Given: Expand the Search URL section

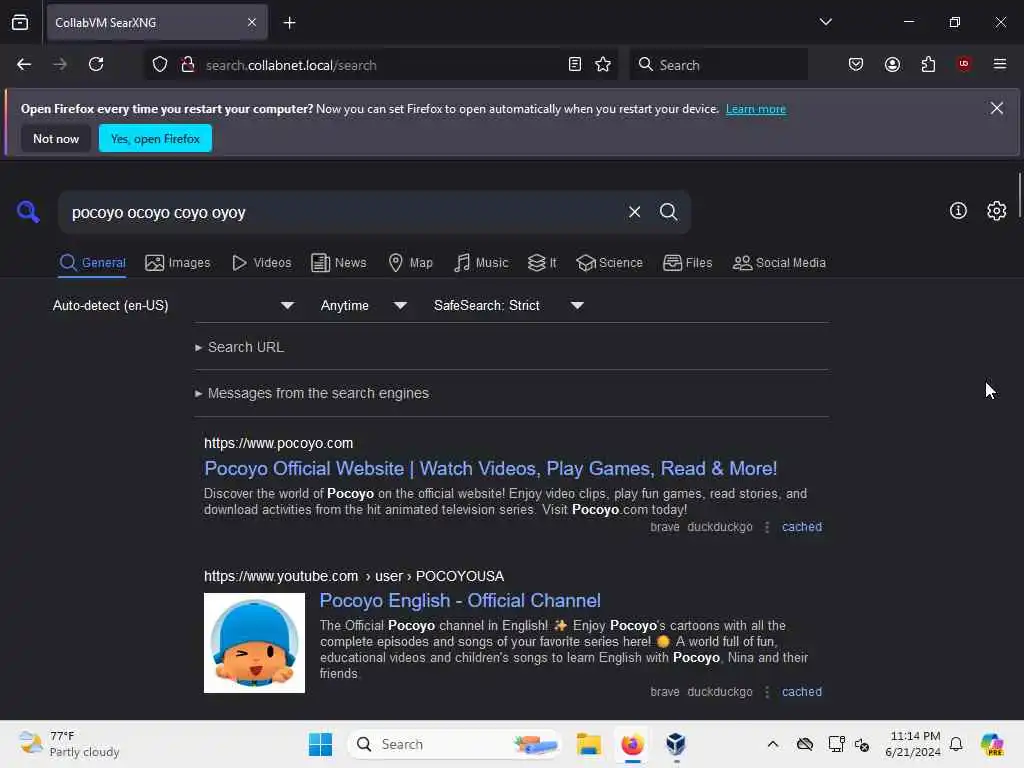Looking at the screenshot, I should coord(240,347).
